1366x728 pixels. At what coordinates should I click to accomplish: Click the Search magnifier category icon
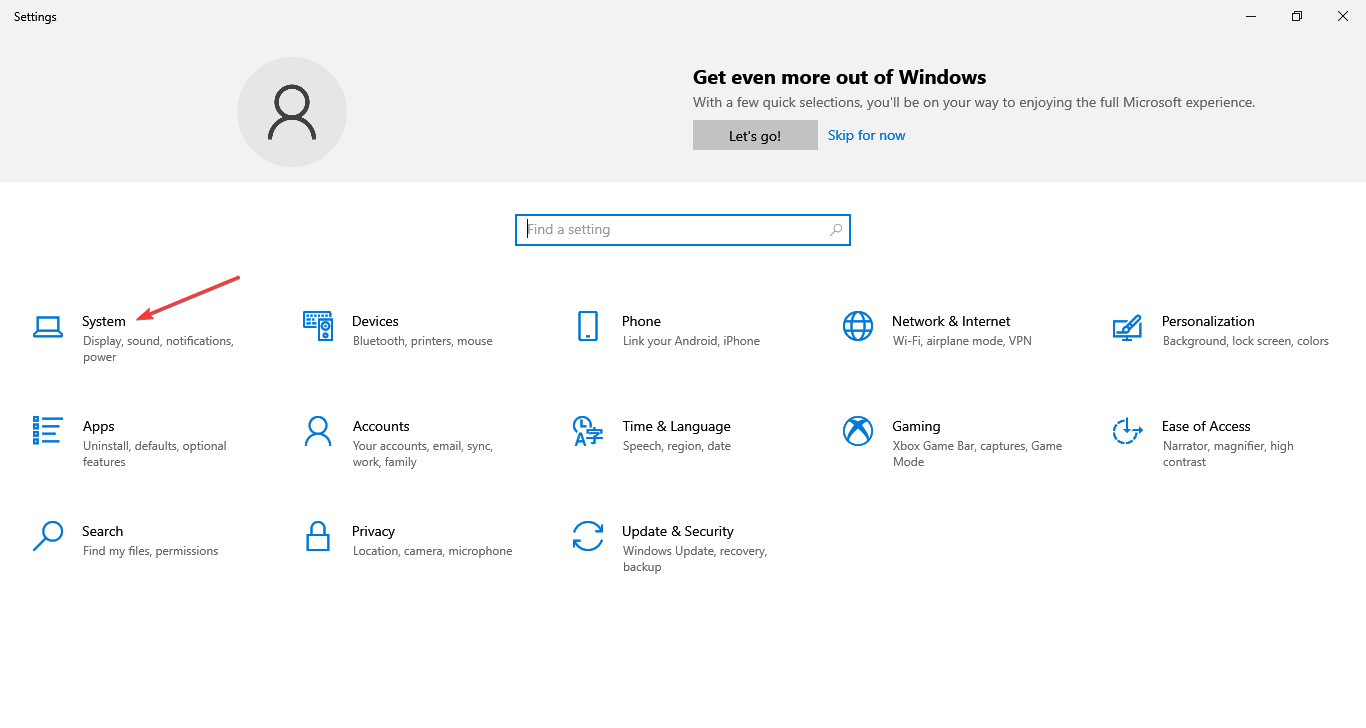(47, 536)
